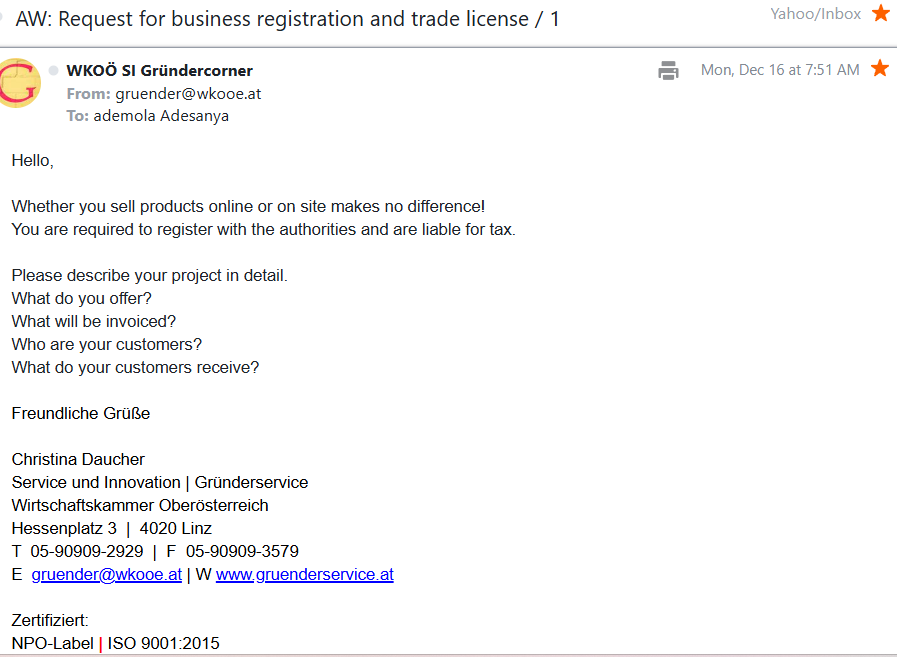Screen dimensions: 897x657
Task: Click the text 'Freundliche Grüße'
Action: [x=81, y=414]
